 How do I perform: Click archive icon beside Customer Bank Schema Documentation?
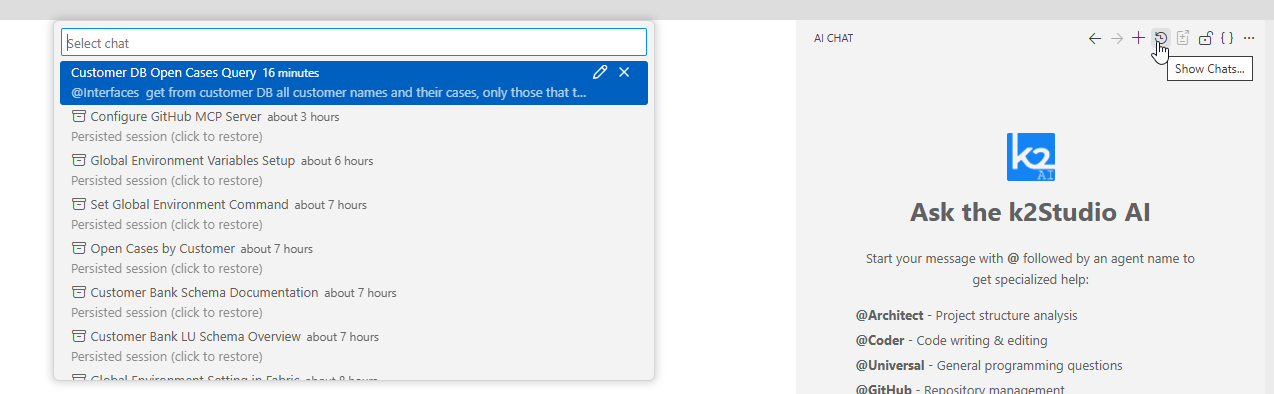coord(79,292)
